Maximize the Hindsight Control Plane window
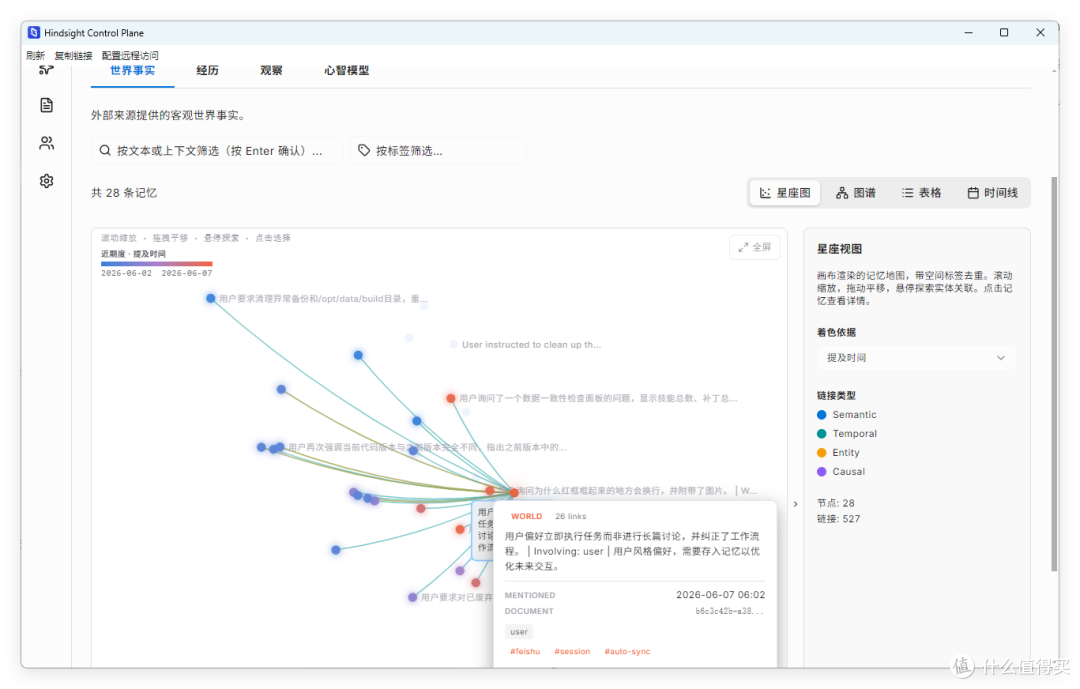Viewport: 1080px width, 689px height. [x=1004, y=32]
